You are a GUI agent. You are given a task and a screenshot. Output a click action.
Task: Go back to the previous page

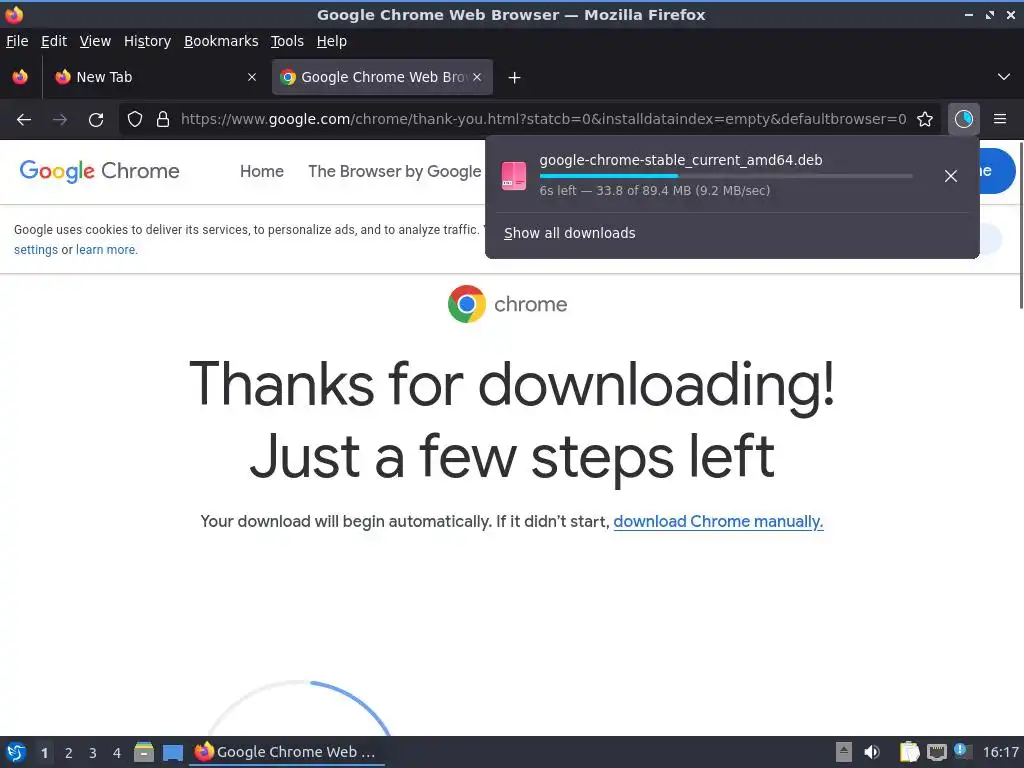point(24,119)
